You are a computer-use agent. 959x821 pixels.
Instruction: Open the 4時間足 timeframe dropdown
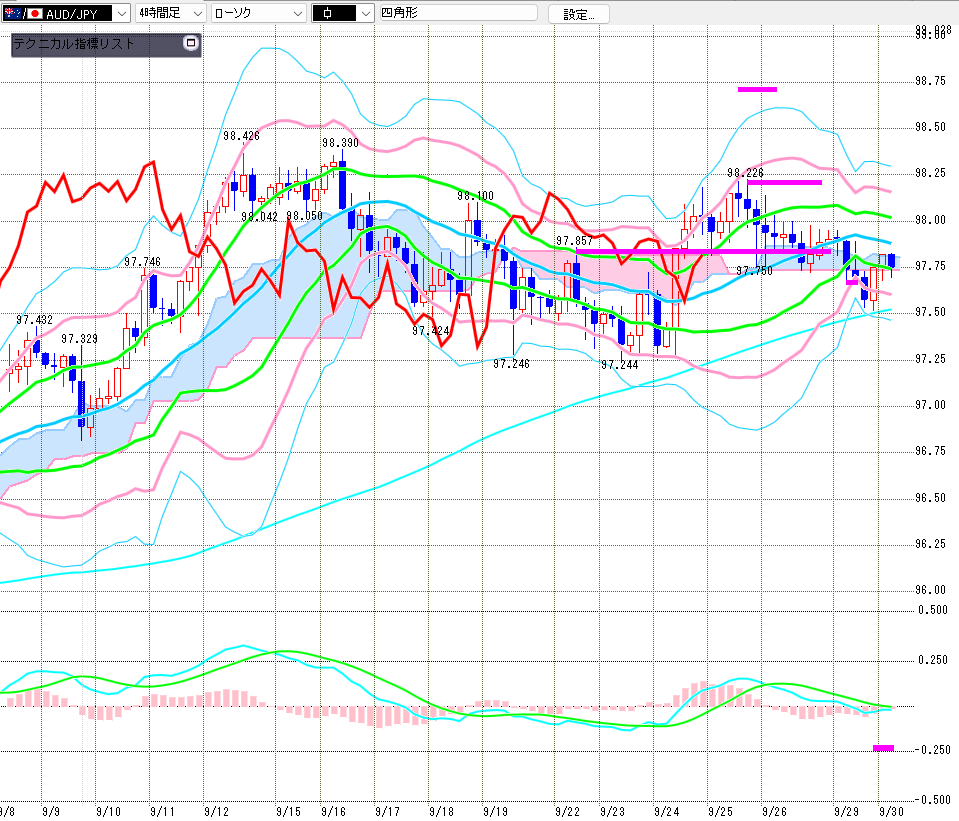[x=196, y=13]
